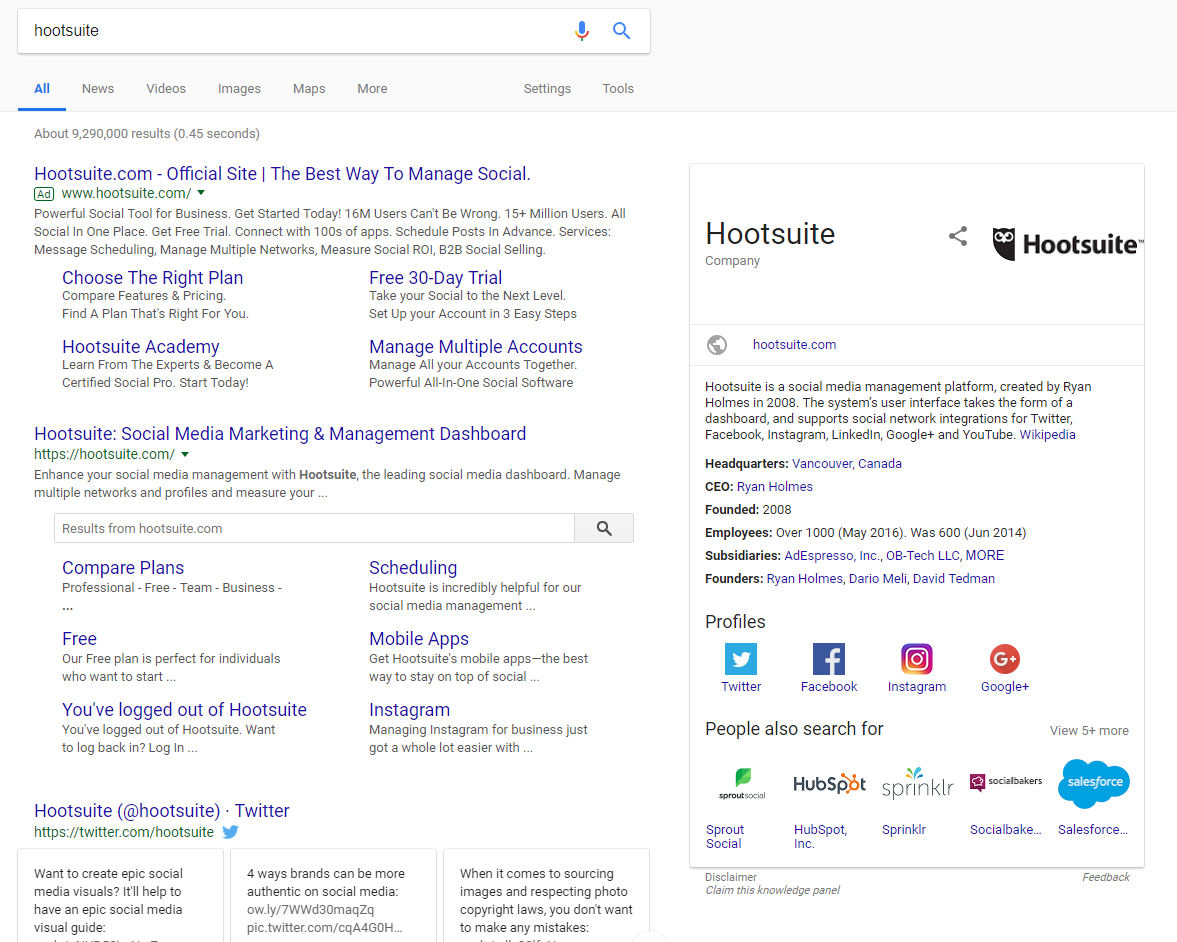Share the Hootsuite knowledge panel
This screenshot has height=942, width=1177.
coord(958,236)
